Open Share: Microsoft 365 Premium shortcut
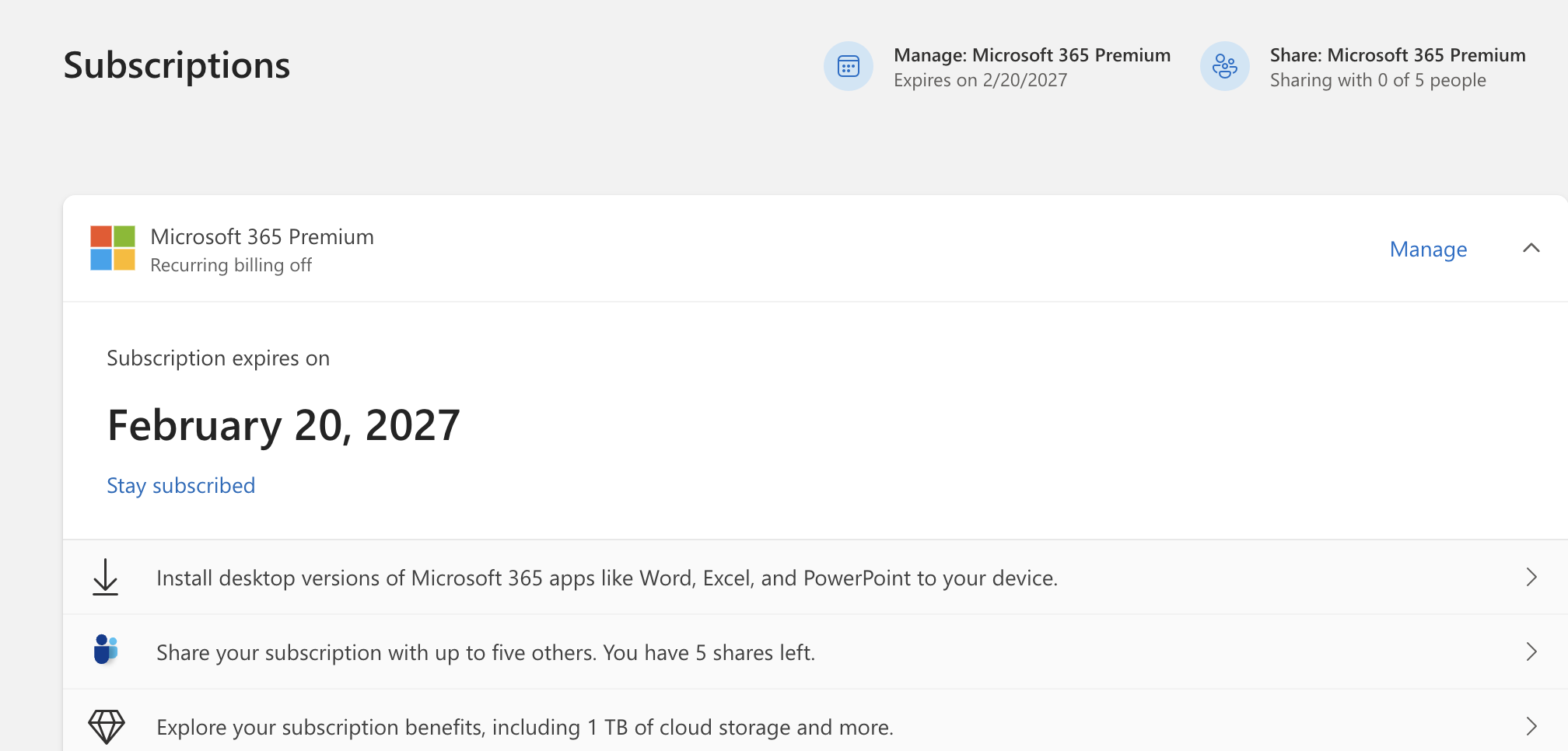Screen dimensions: 1568x751 pos(1397,55)
